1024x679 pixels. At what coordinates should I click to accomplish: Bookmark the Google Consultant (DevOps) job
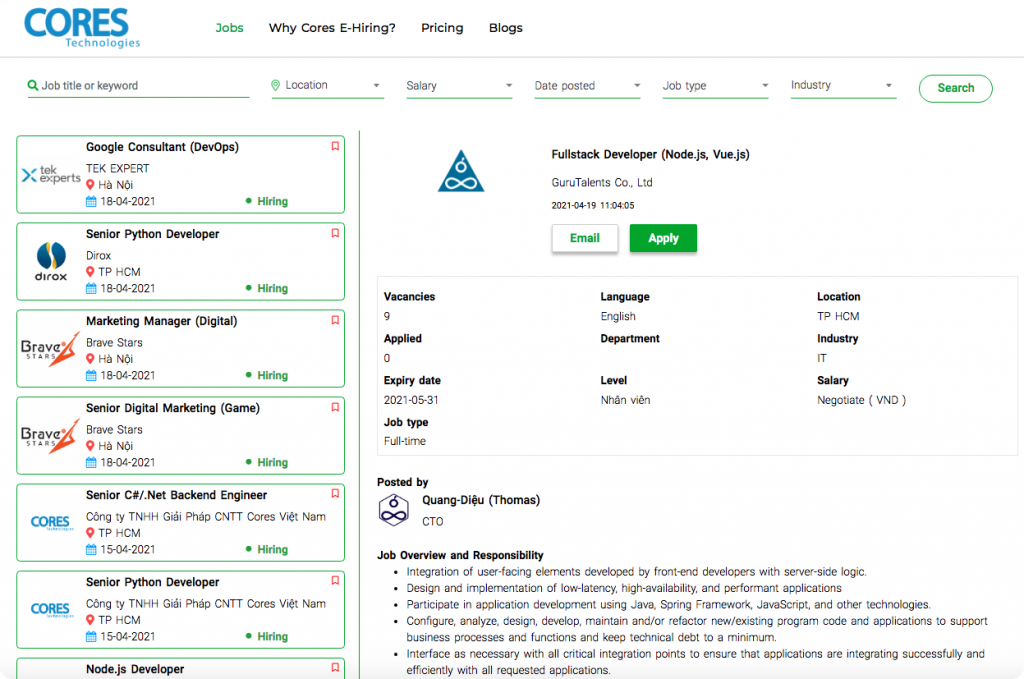tap(335, 146)
